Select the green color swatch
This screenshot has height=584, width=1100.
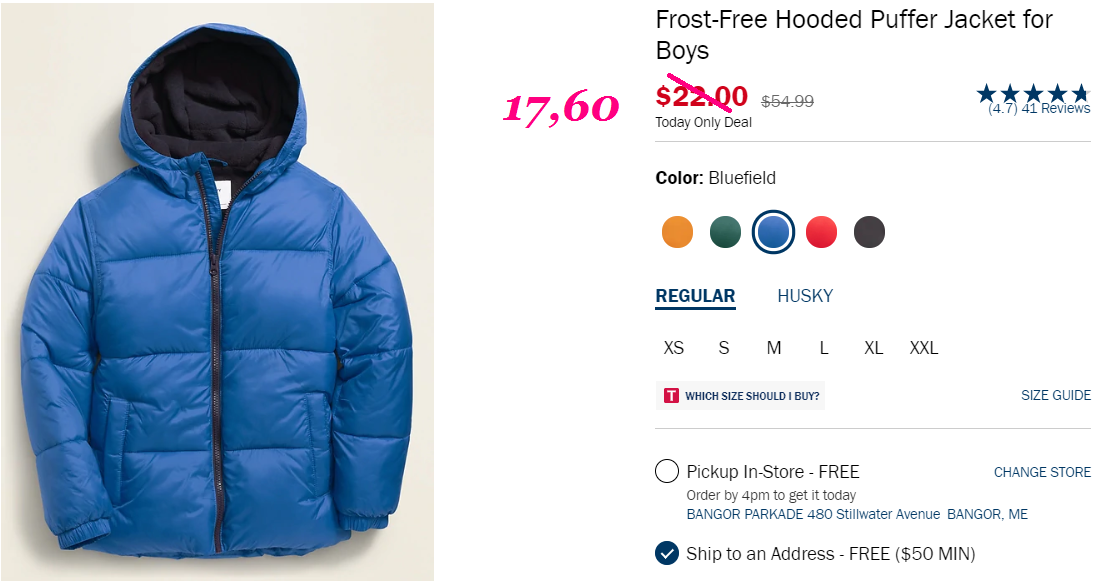coord(725,232)
